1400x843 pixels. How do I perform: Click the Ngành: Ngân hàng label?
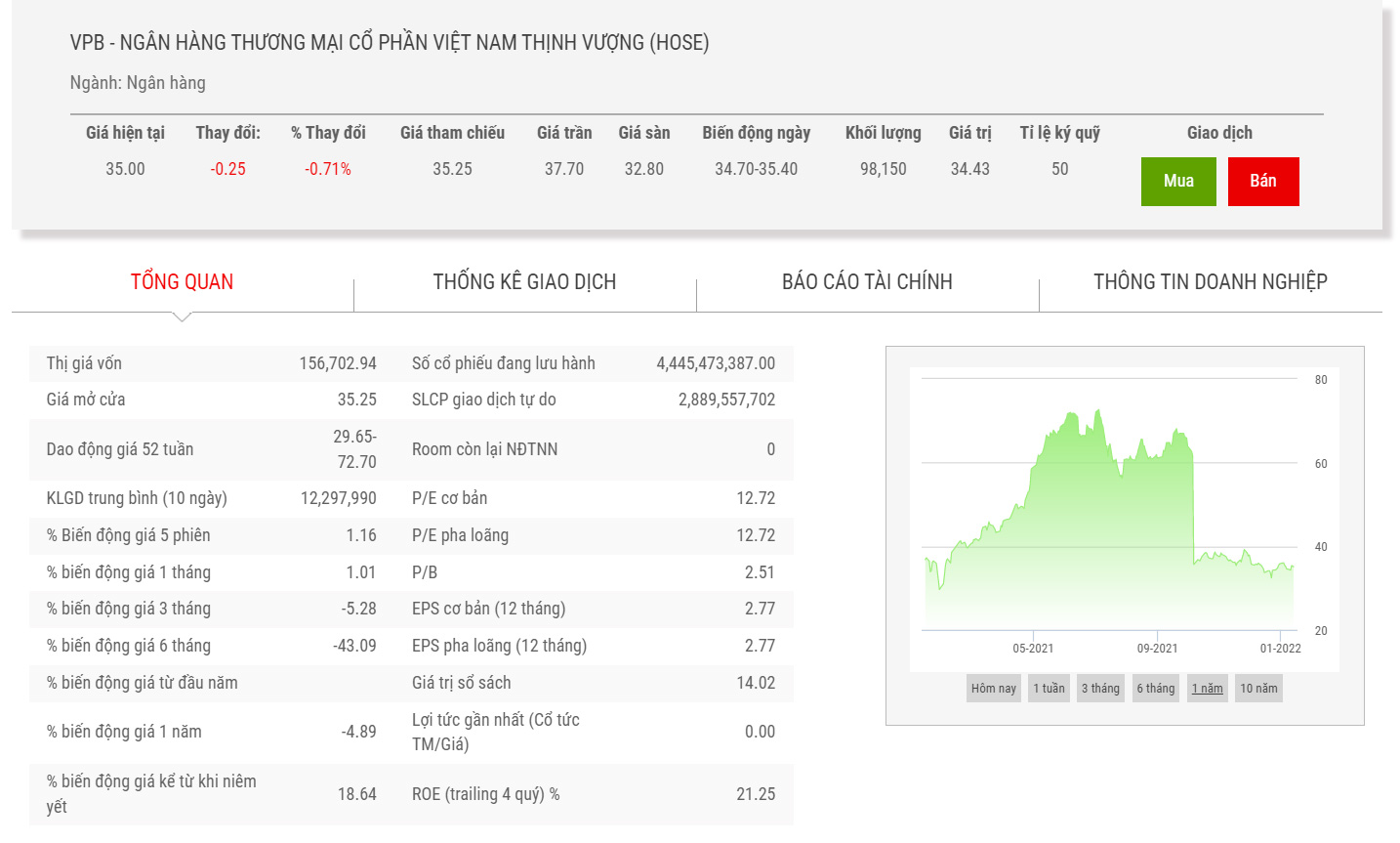[138, 83]
